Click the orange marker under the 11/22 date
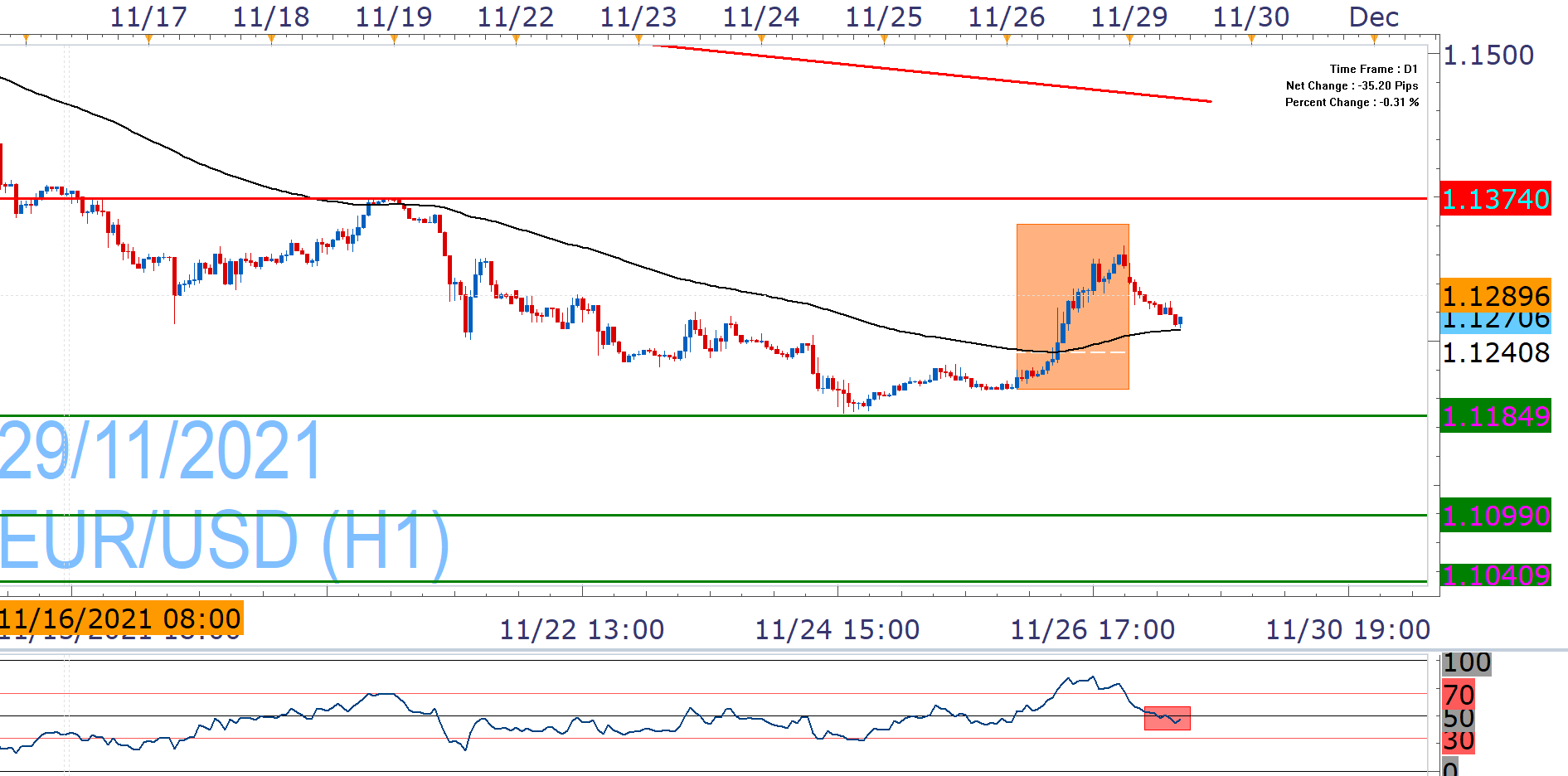This screenshot has width=1568, height=776. click(x=516, y=38)
